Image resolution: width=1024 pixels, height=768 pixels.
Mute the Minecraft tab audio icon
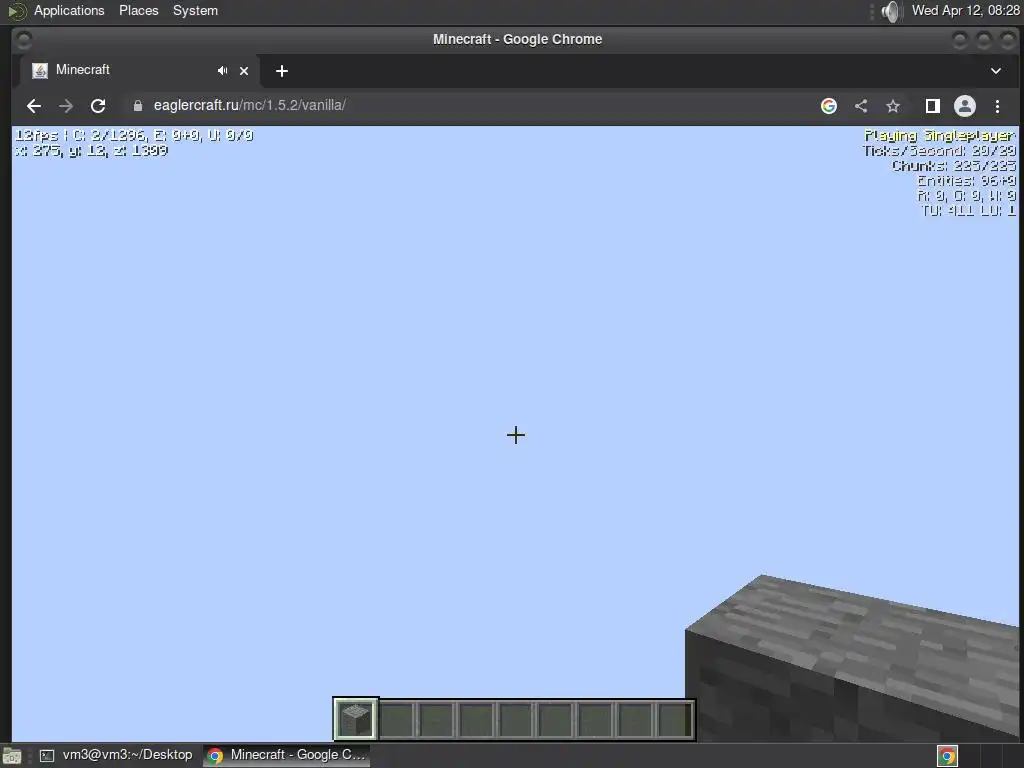tap(223, 71)
